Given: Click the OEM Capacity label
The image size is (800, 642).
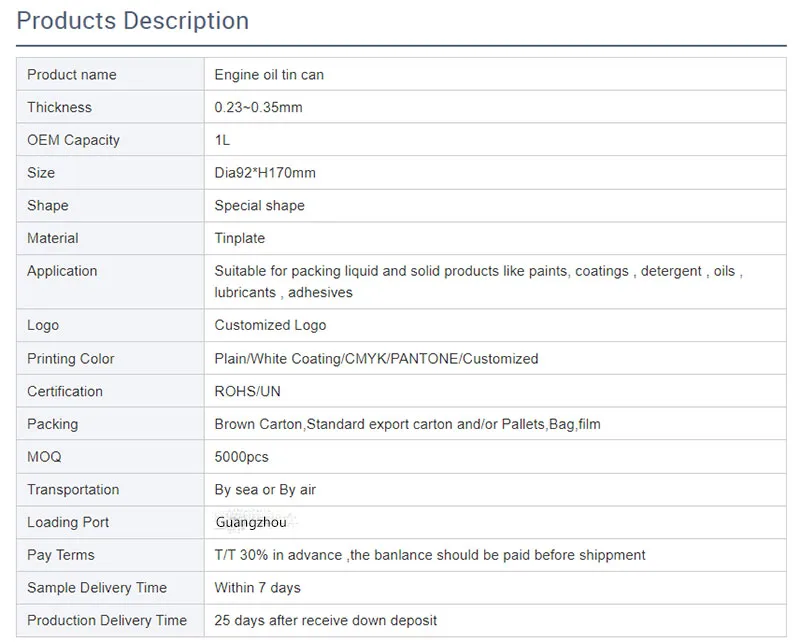Looking at the screenshot, I should coord(73,140).
